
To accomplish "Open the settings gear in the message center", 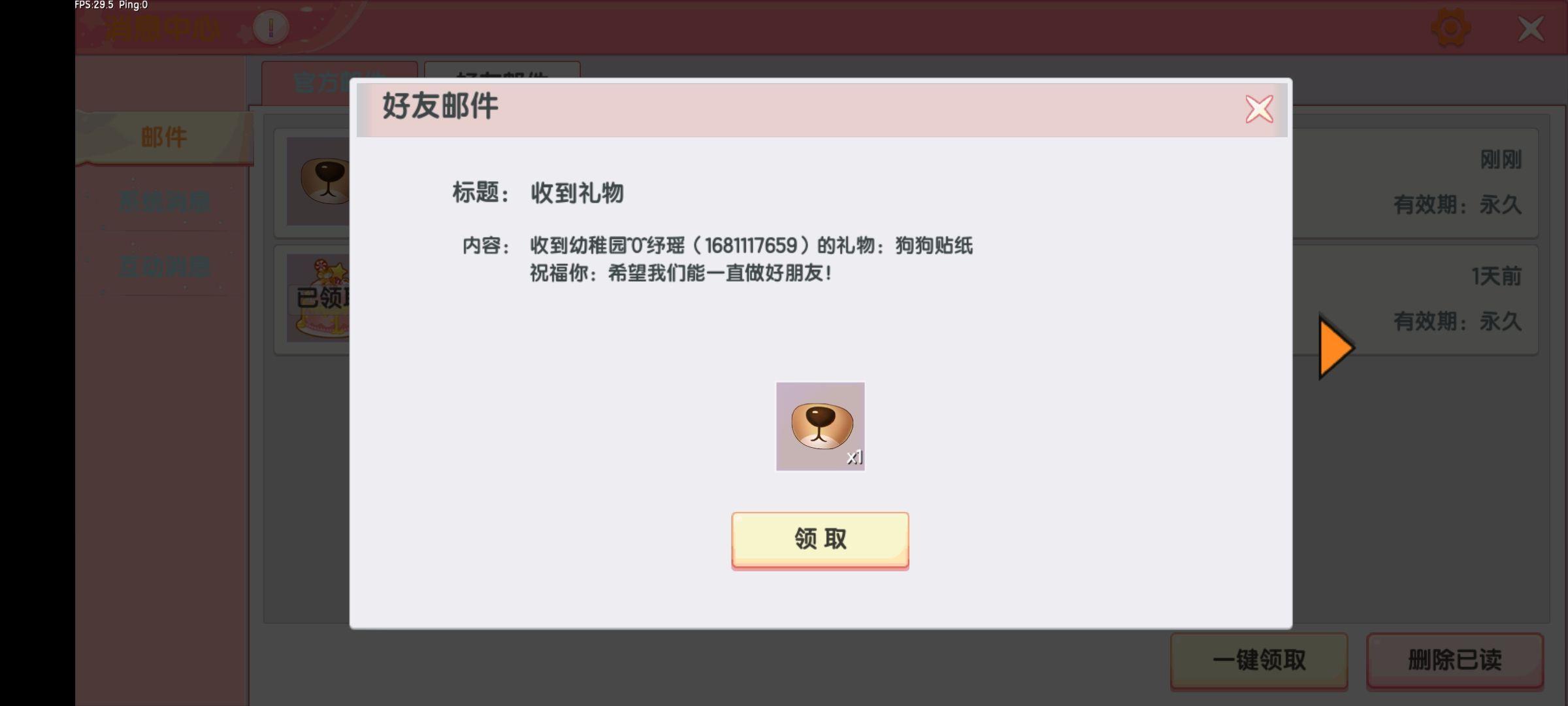I will pos(1450,28).
